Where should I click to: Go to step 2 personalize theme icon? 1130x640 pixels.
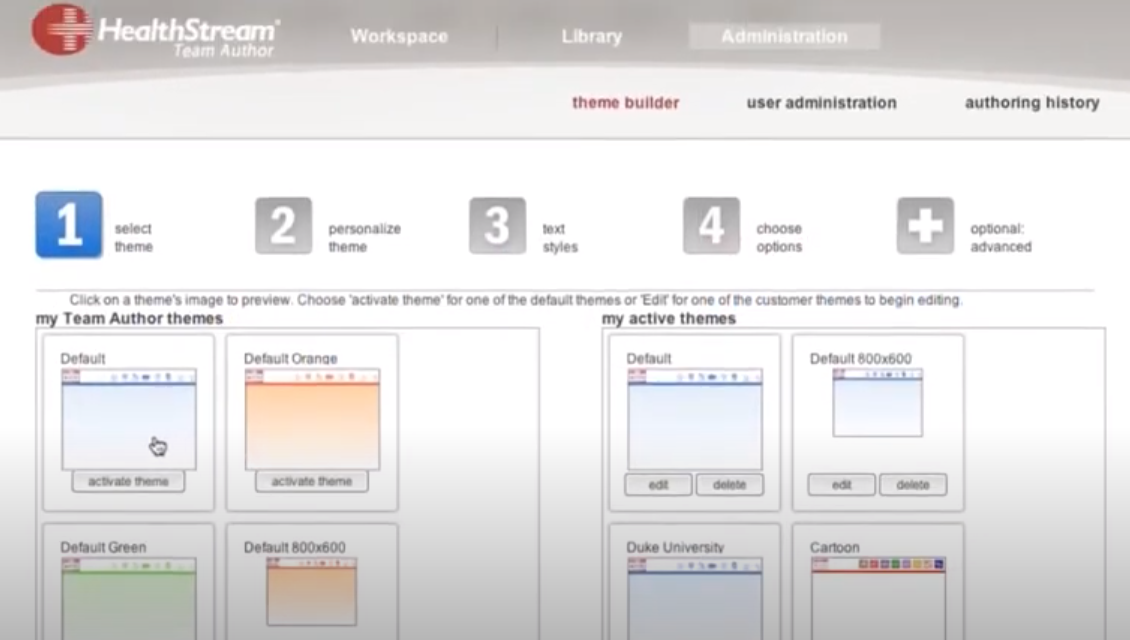(283, 226)
